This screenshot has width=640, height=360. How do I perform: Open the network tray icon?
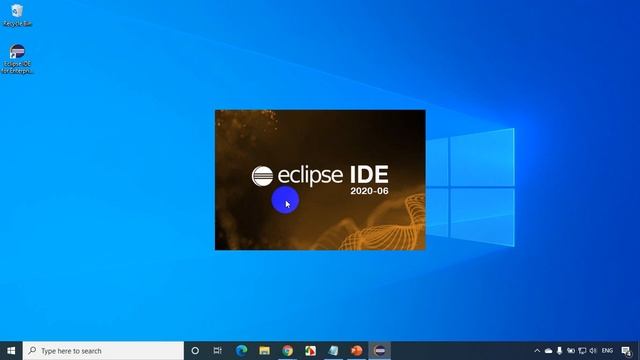pos(582,351)
